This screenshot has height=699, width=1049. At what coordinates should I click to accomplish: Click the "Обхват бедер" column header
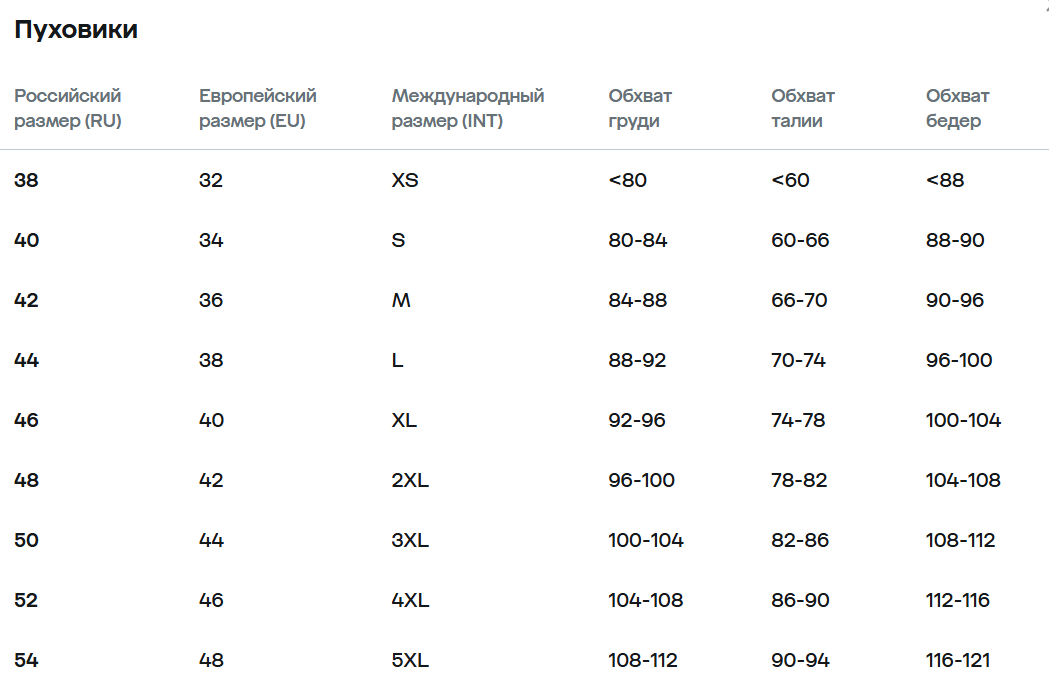(x=957, y=109)
